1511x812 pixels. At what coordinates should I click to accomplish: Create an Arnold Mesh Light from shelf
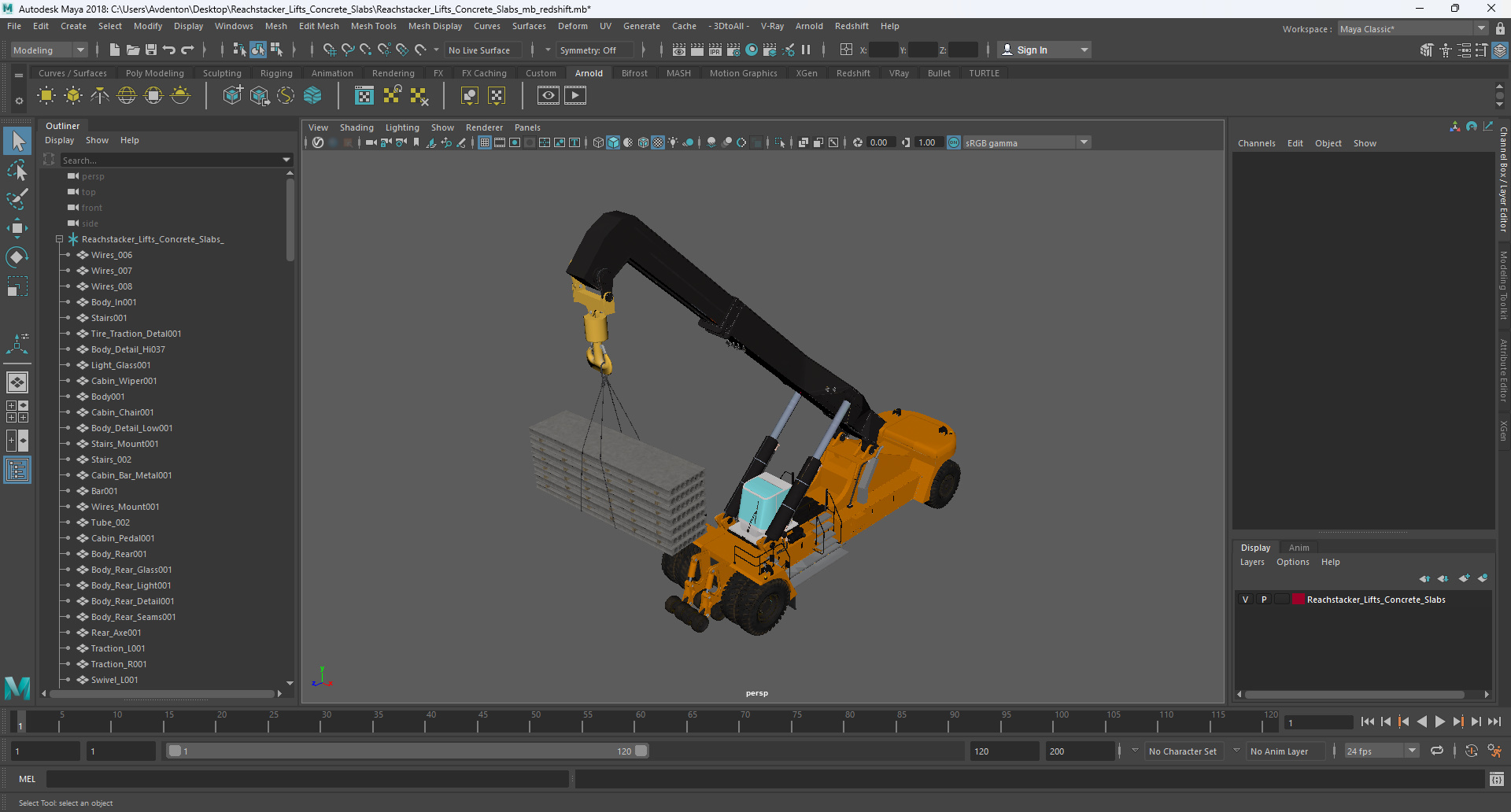[73, 96]
